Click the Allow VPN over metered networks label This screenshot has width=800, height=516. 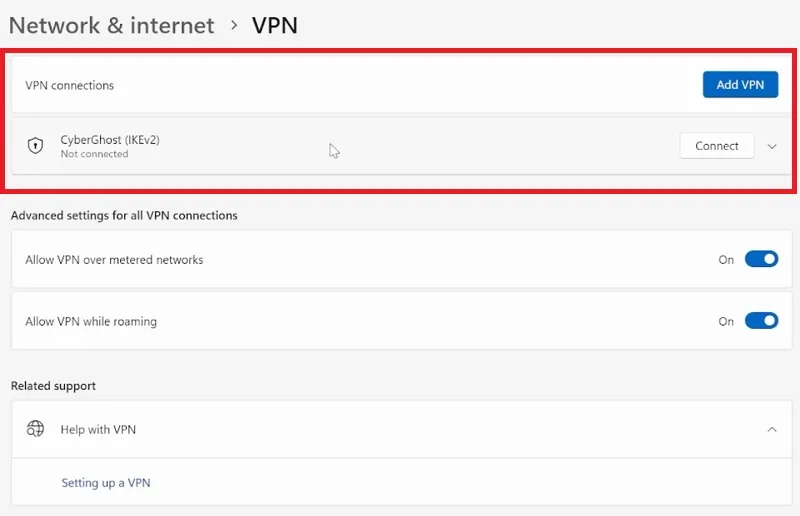[114, 260]
